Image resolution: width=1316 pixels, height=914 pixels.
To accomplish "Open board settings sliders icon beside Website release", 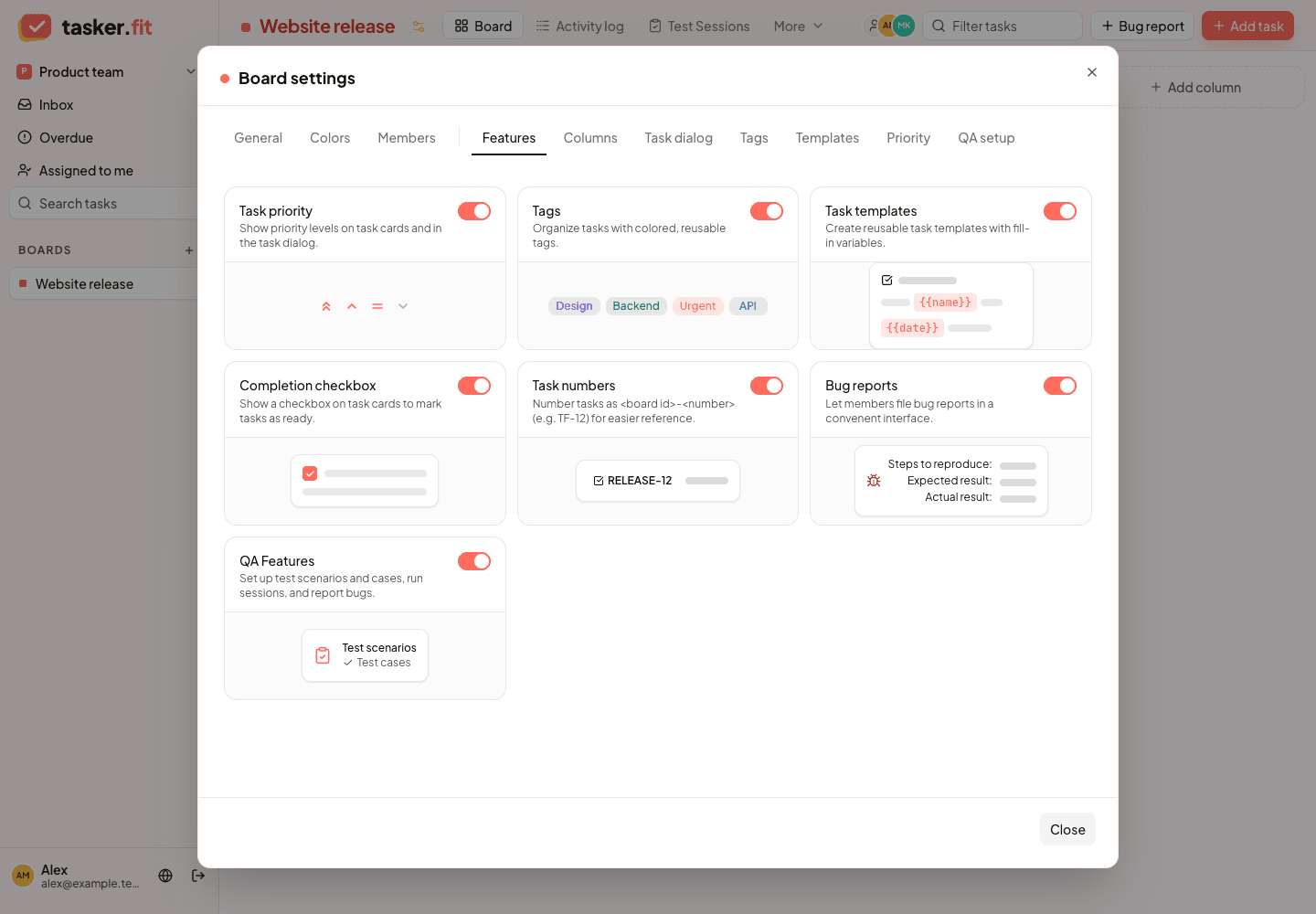I will pyautogui.click(x=419, y=27).
